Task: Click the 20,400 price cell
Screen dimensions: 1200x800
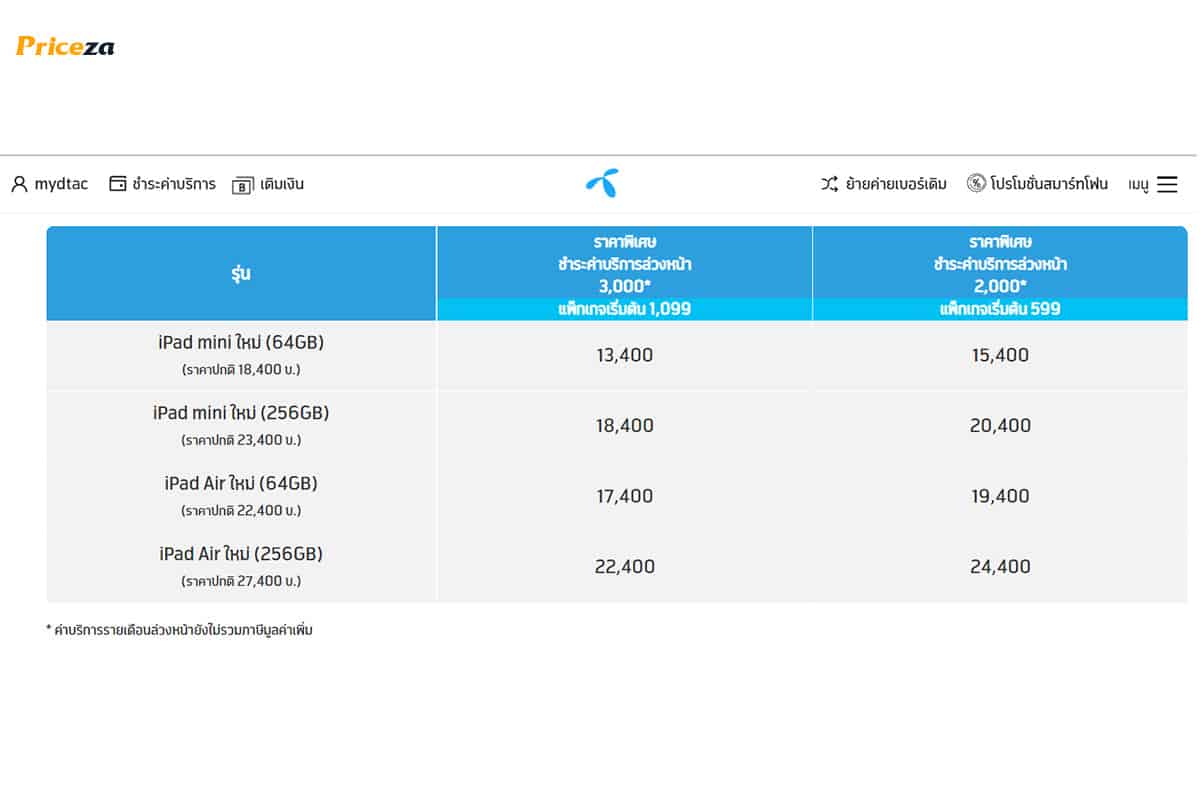Action: [1000, 426]
